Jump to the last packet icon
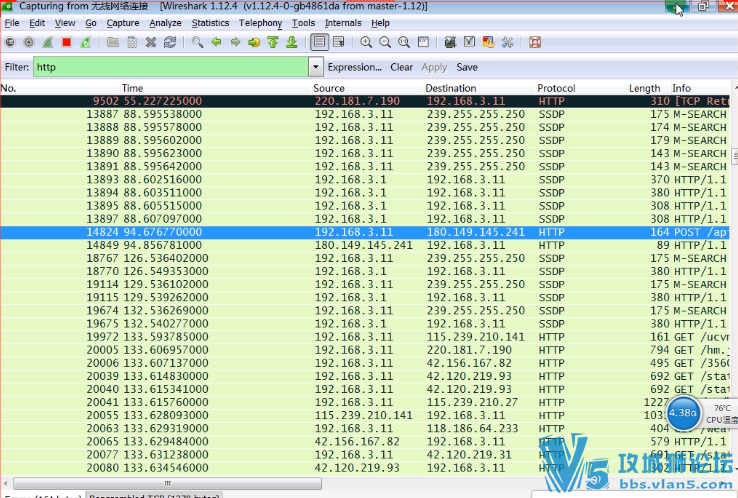Screen dimensions: 738x498 [x=292, y=42]
